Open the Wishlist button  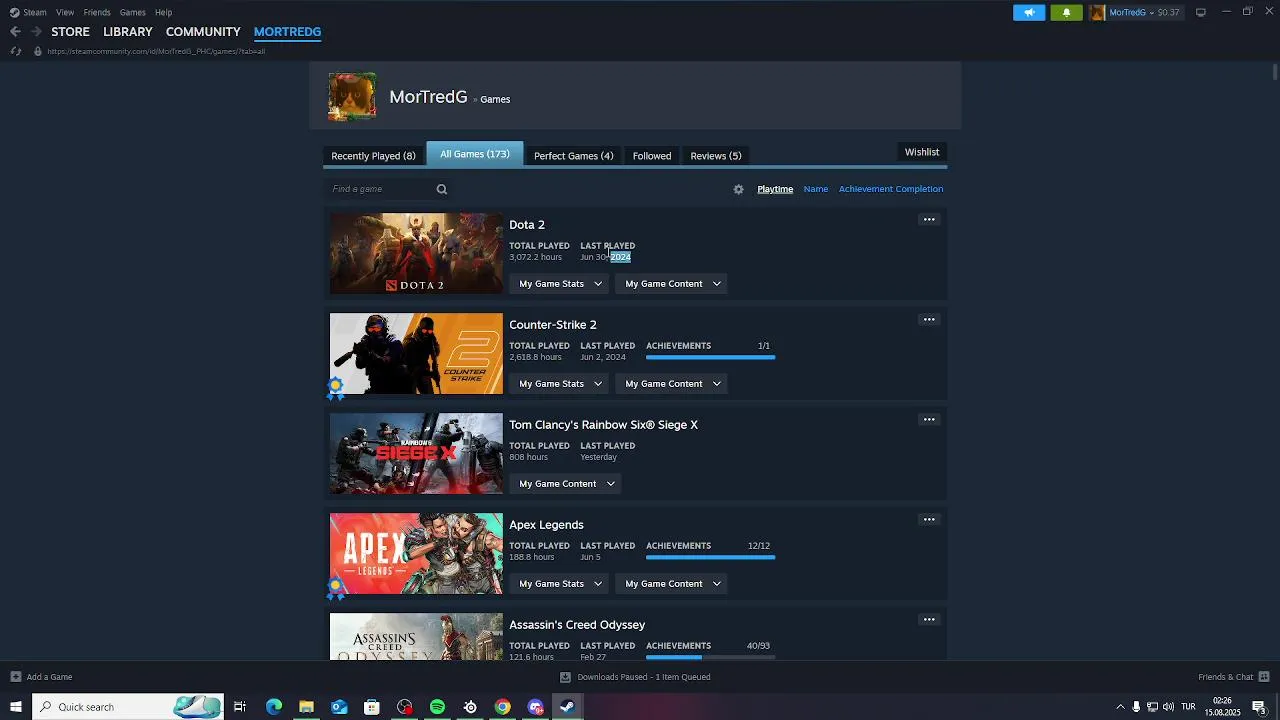pos(922,152)
